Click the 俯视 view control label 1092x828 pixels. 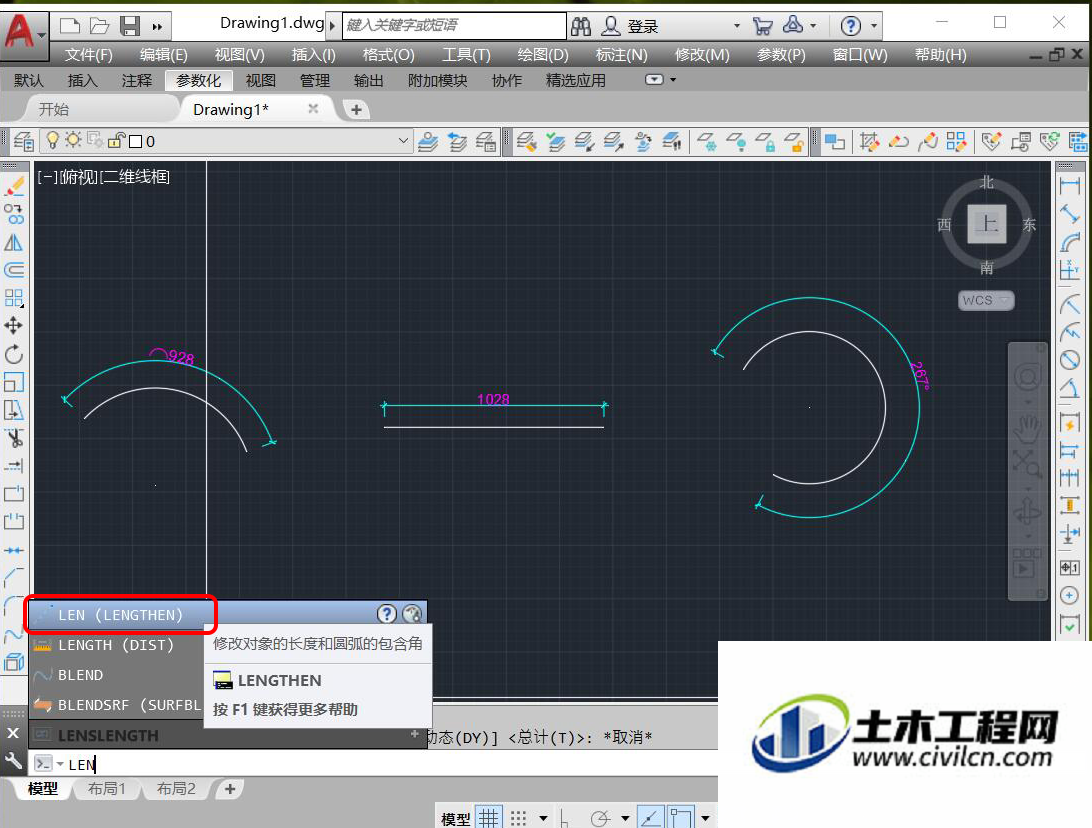[79, 177]
